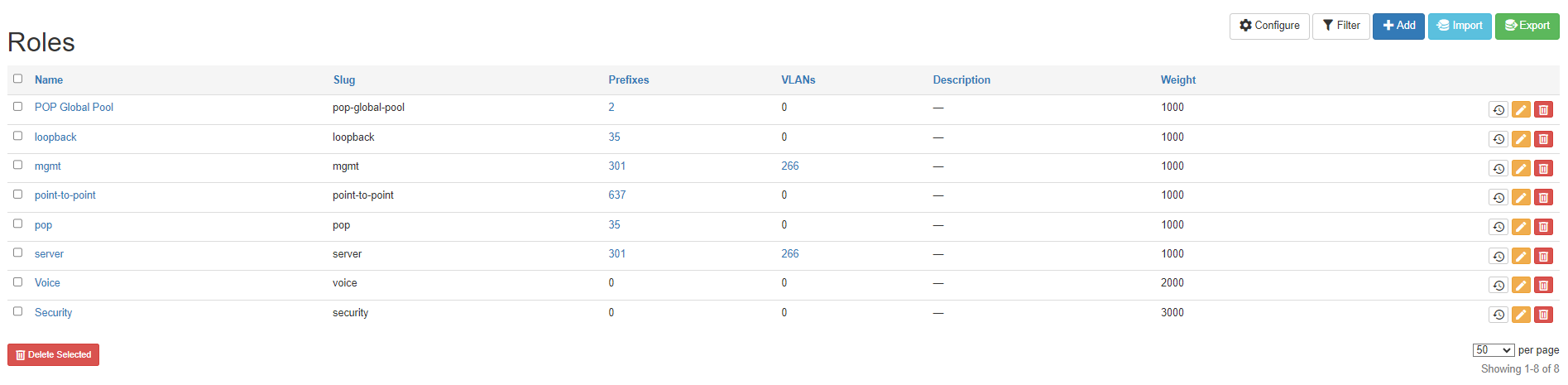
Task: View changelog history icon for pop role
Action: (x=1498, y=227)
